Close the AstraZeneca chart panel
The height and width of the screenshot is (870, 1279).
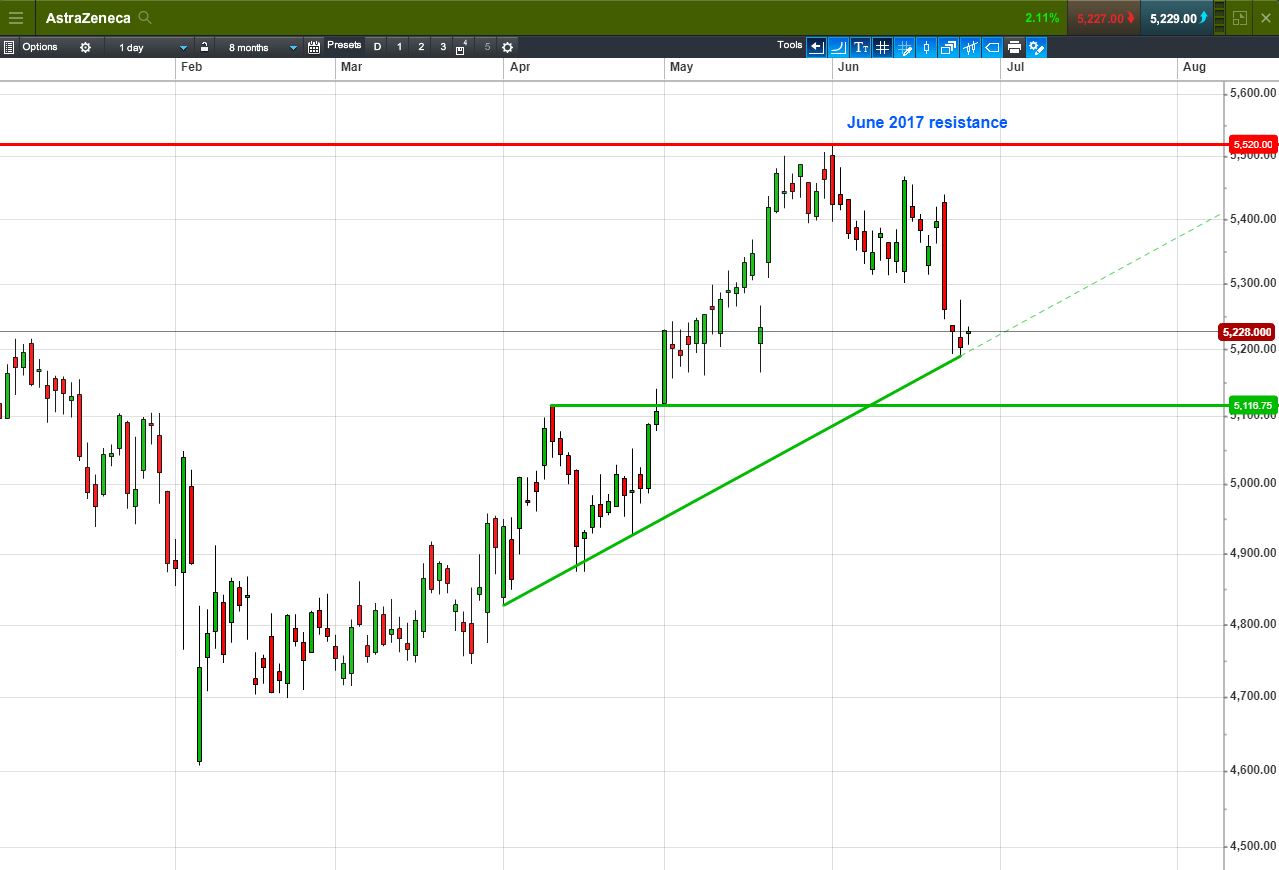[x=1265, y=18]
